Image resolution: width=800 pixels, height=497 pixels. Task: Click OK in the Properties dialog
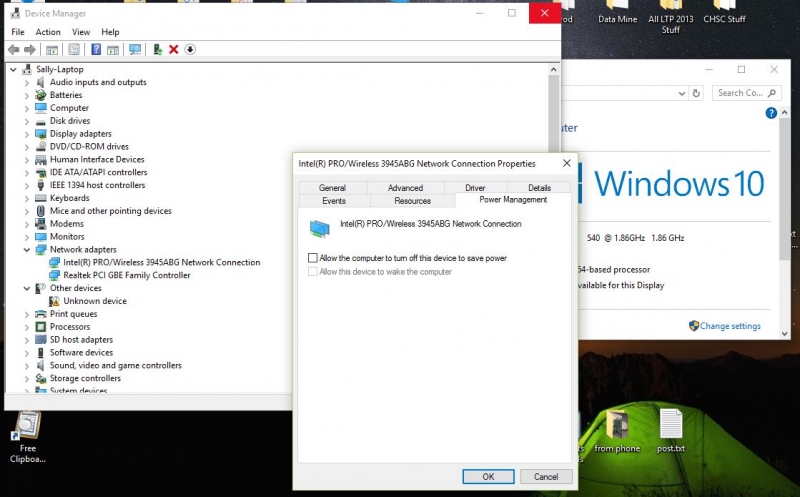[488, 477]
